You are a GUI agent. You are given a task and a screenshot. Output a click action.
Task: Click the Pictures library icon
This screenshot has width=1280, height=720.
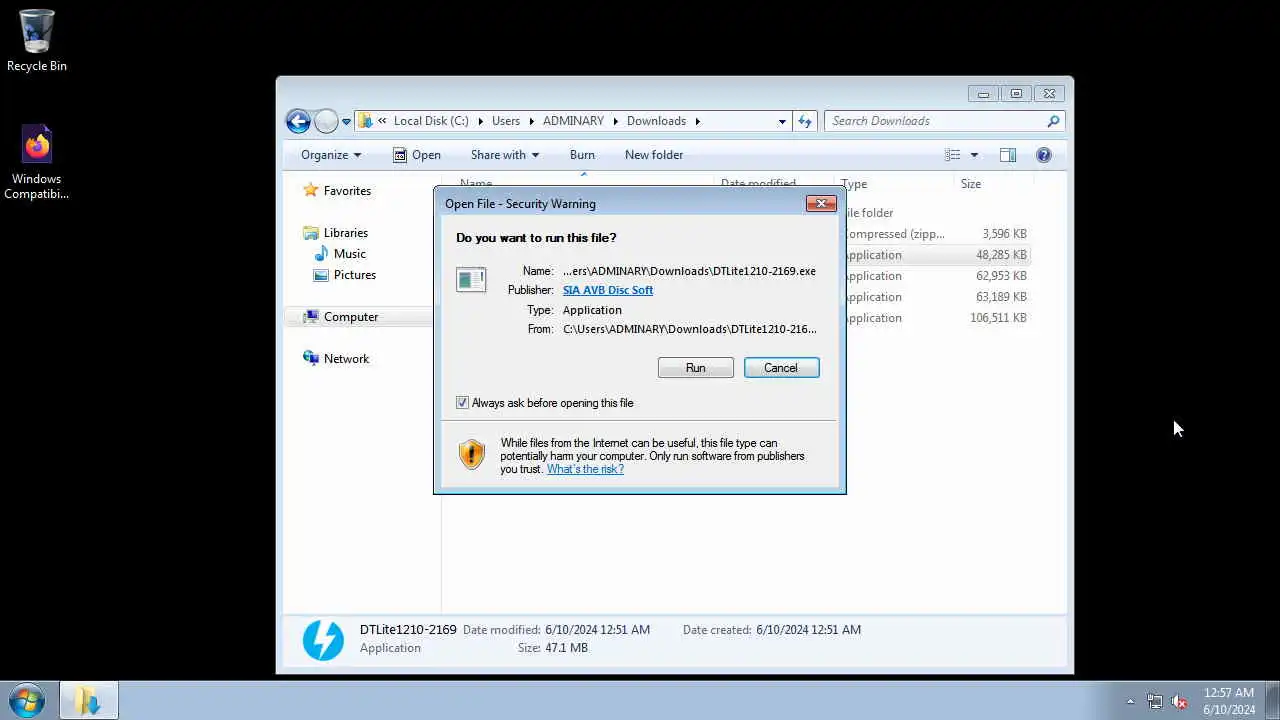(x=321, y=275)
